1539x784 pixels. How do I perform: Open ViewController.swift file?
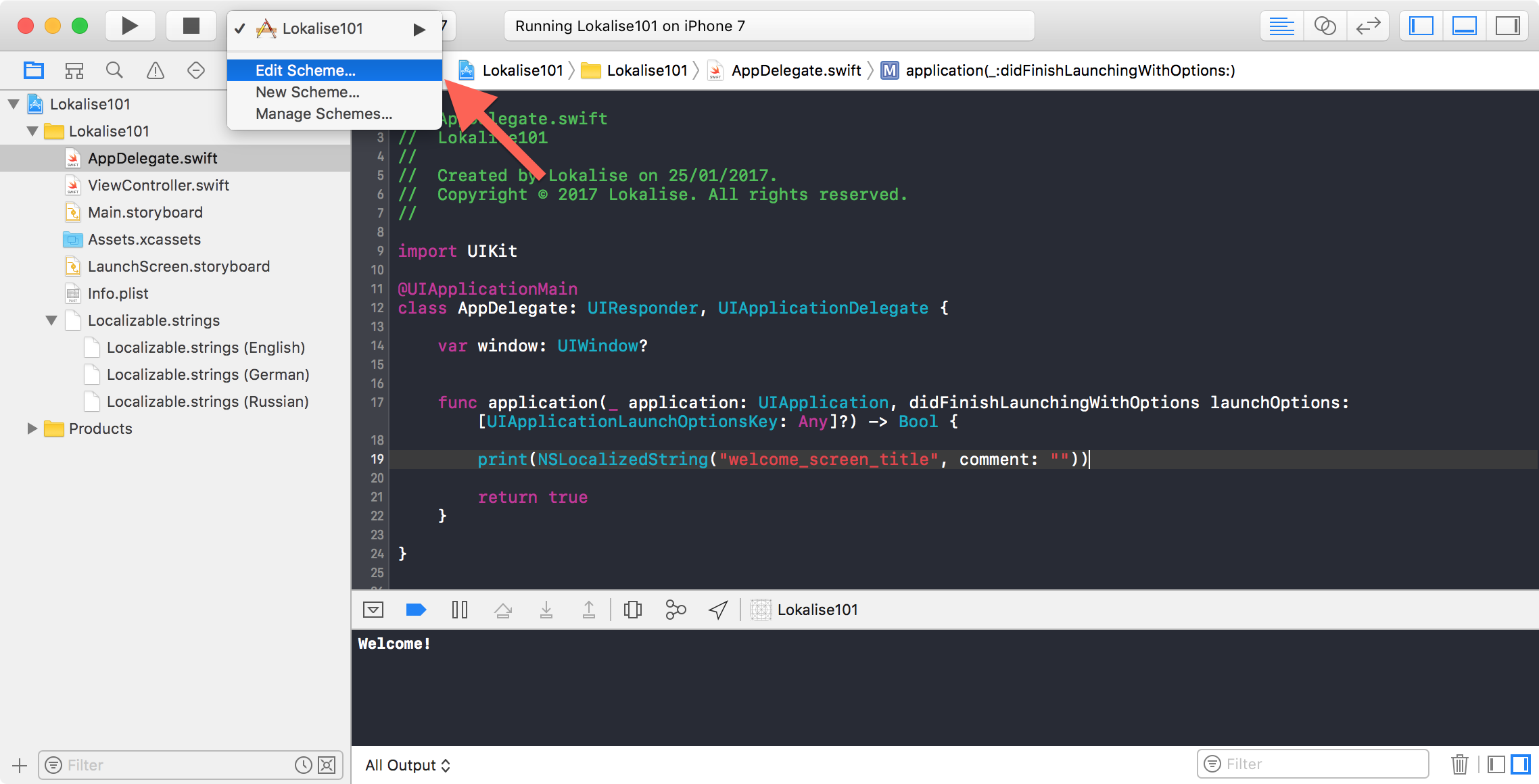pyautogui.click(x=176, y=185)
